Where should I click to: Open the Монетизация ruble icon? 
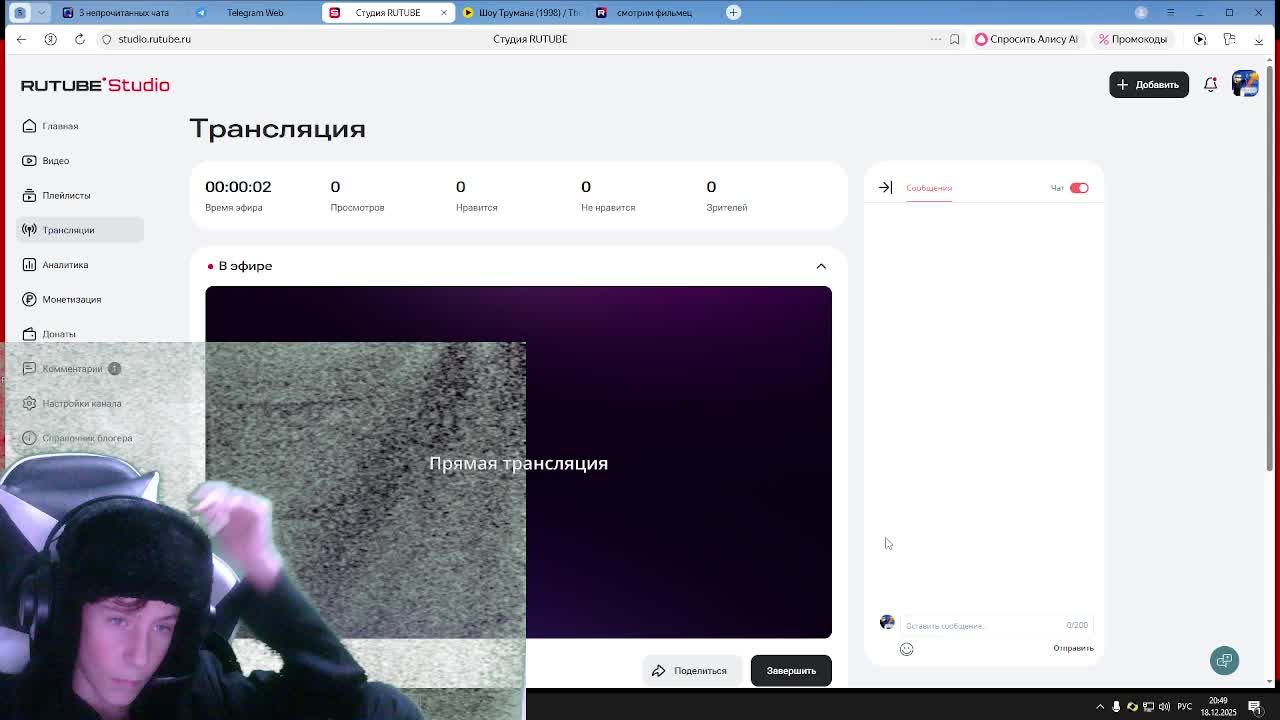pos(29,299)
